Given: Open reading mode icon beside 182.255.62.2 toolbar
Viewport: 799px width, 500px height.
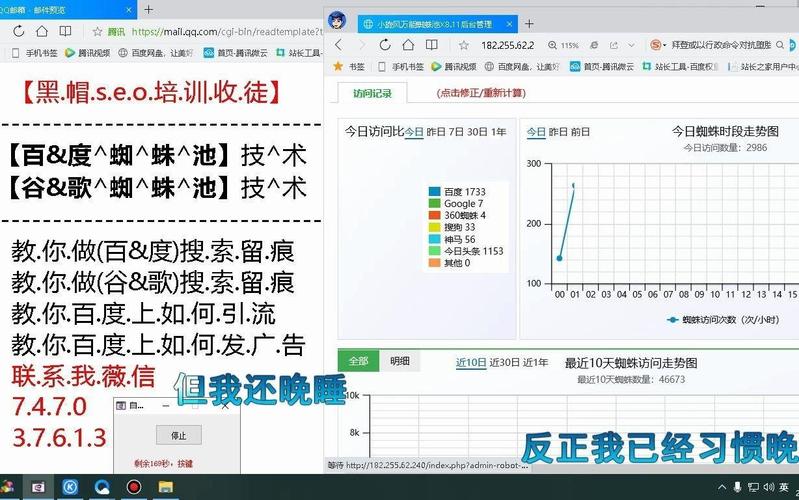Looking at the screenshot, I should pyautogui.click(x=432, y=45).
